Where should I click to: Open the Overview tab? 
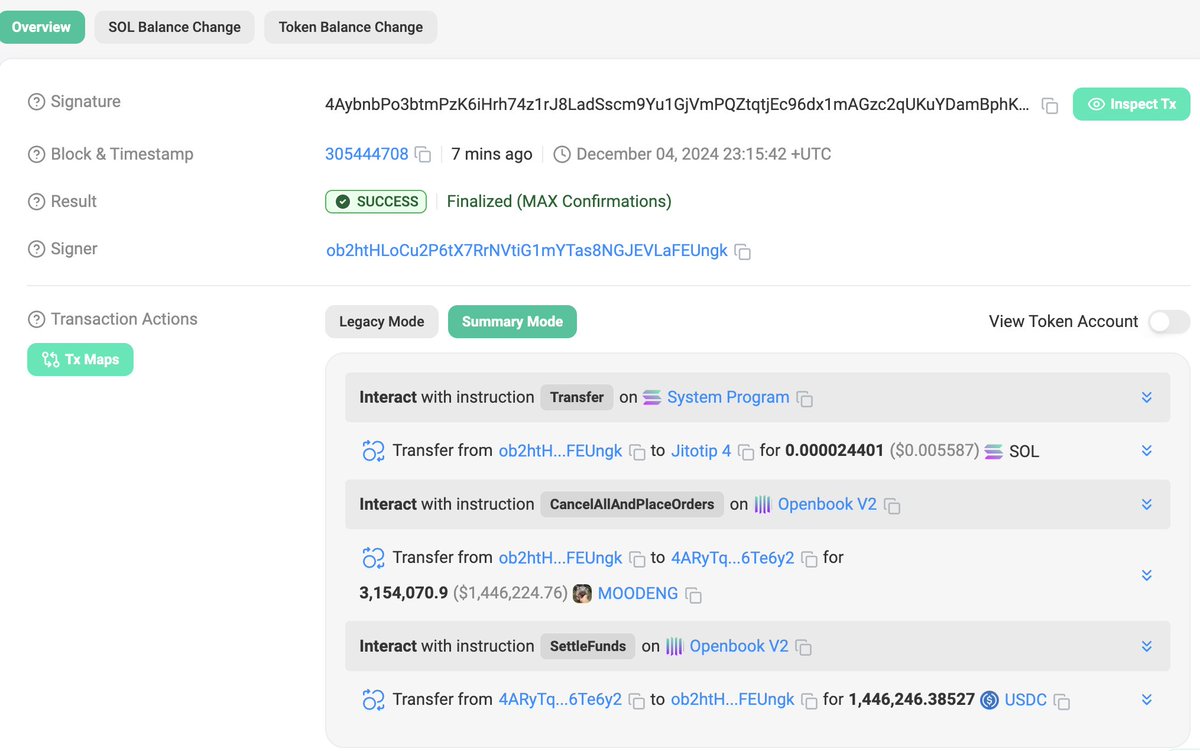[x=42, y=27]
